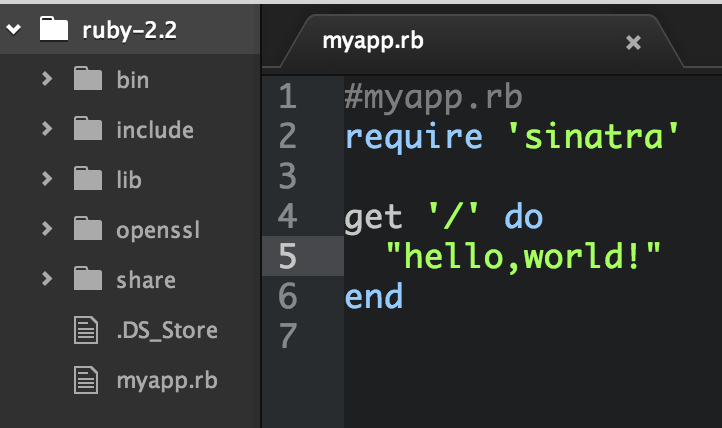Select line number 5 in the gutter

coord(288,256)
